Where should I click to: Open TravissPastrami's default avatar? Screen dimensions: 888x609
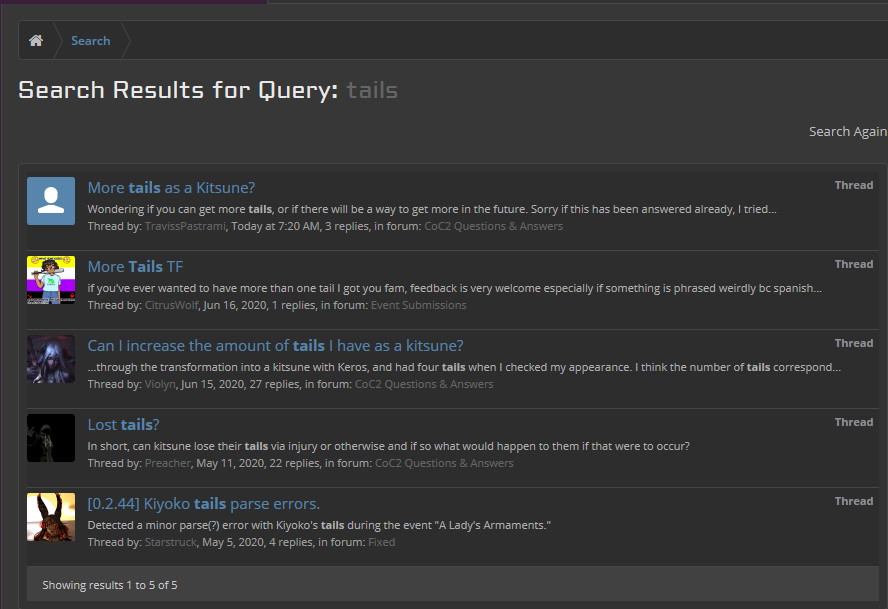pos(51,201)
